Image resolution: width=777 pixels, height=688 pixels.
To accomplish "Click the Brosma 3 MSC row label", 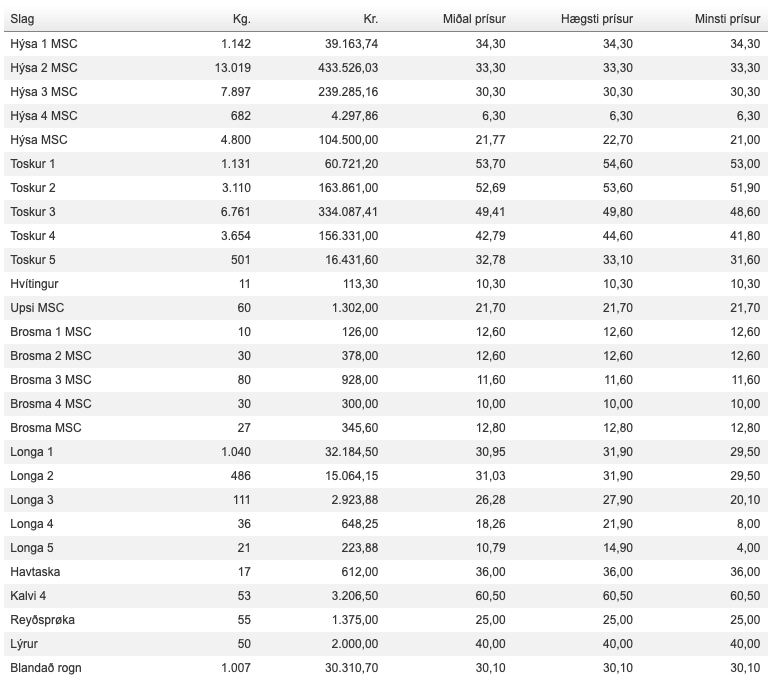I will pos(50,380).
